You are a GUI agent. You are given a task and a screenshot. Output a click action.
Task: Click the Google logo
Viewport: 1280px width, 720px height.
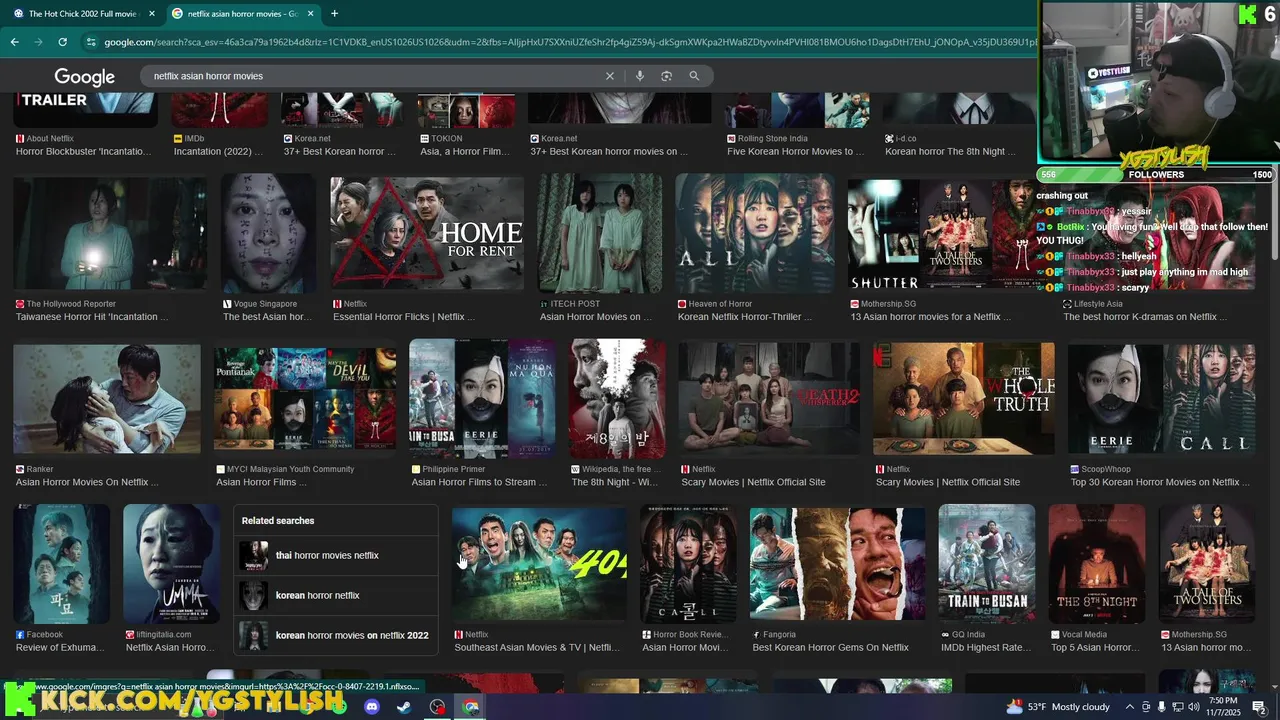[x=84, y=77]
